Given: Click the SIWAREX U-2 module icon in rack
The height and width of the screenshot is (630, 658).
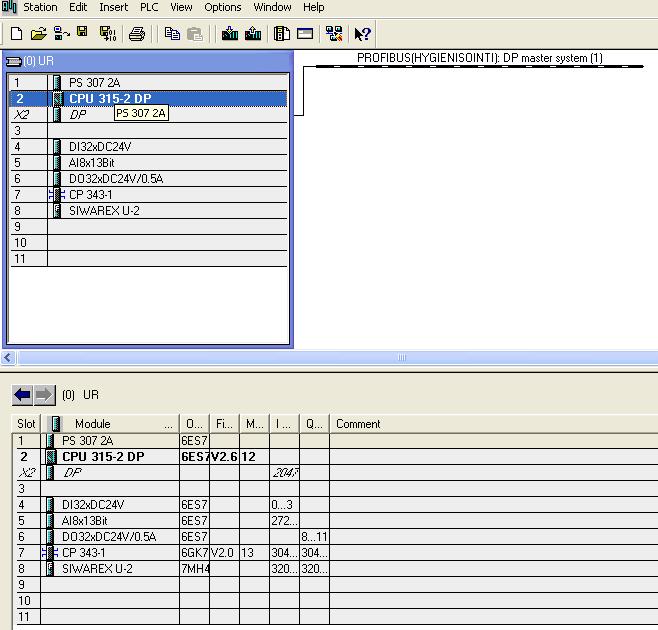Looking at the screenshot, I should 57,211.
